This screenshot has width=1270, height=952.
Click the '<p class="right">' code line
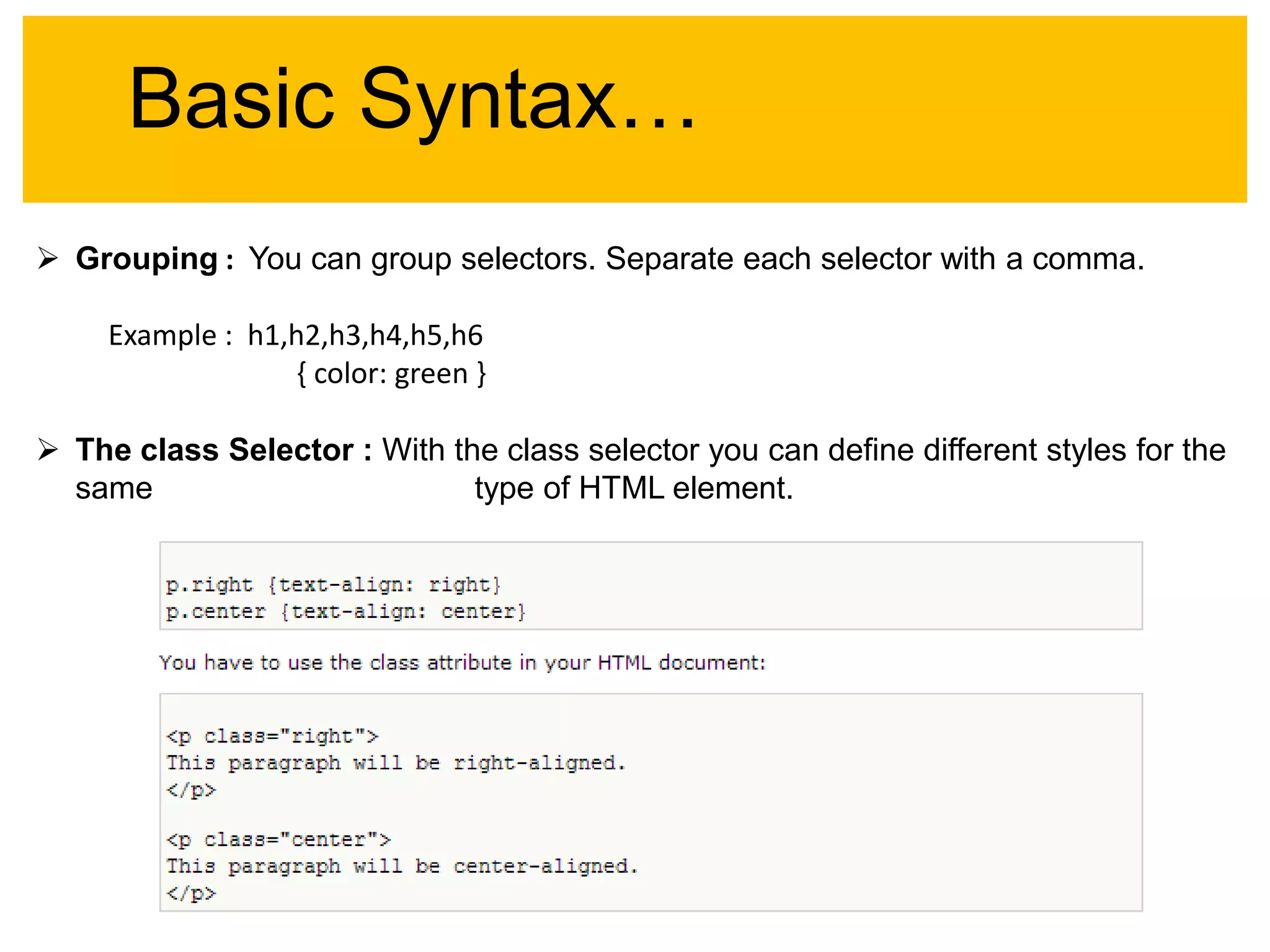pos(272,736)
